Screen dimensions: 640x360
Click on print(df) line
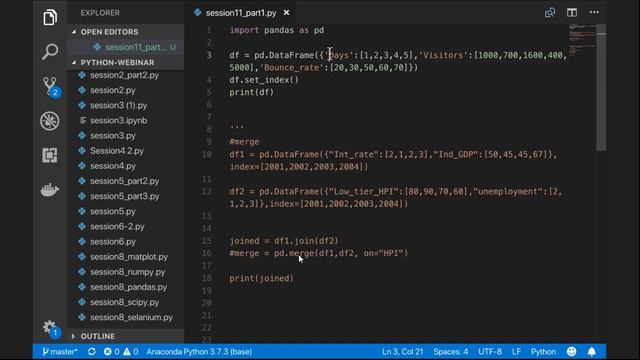[251, 92]
